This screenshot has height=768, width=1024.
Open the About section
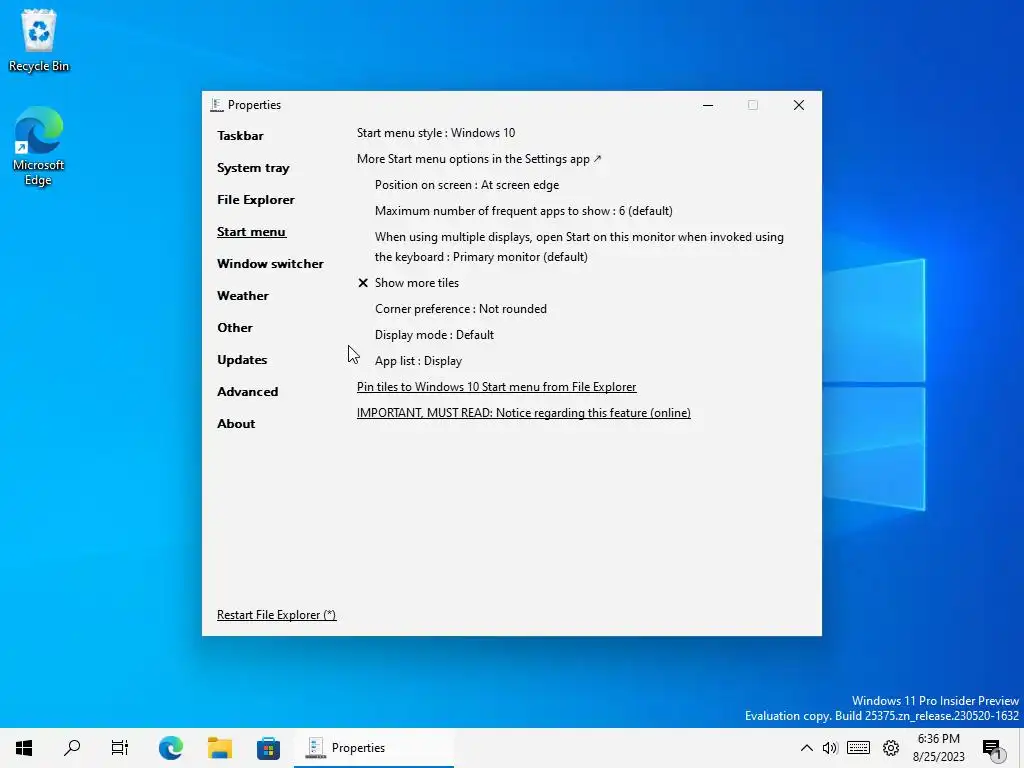(236, 424)
